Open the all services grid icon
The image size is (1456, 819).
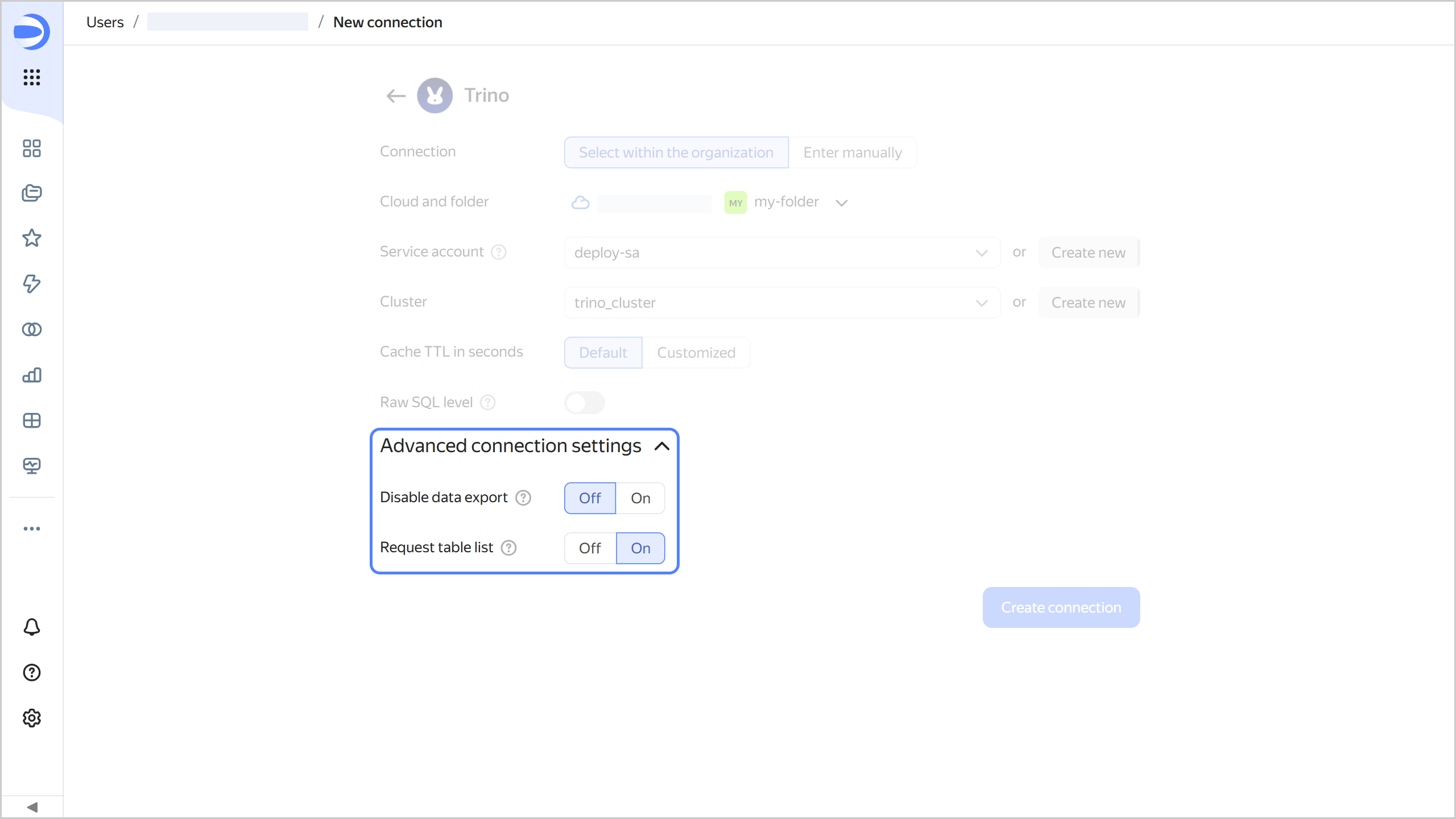pos(32,77)
